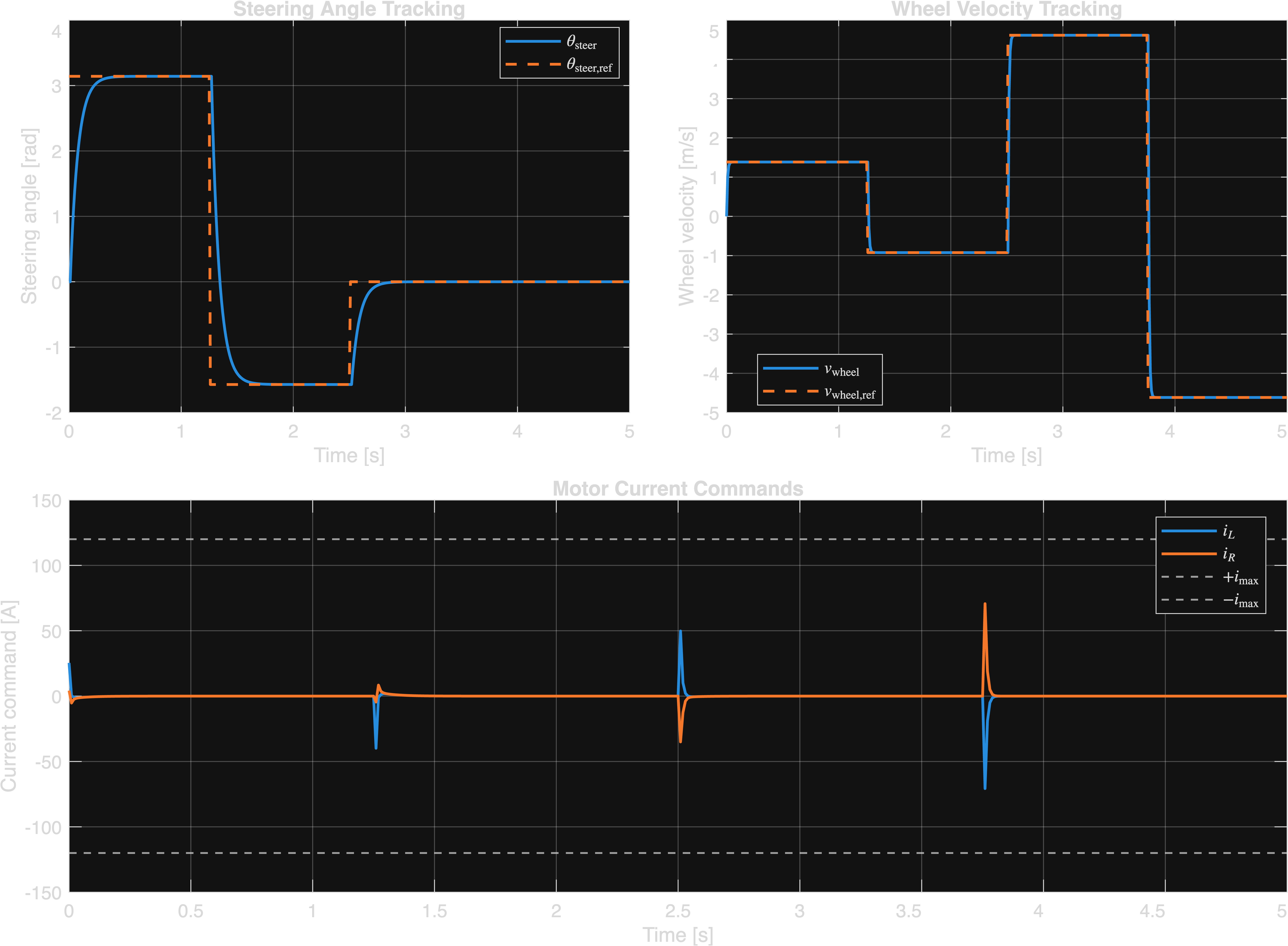
Task: Click 'Time [s]' label under motor current plot
Action: click(x=677, y=935)
